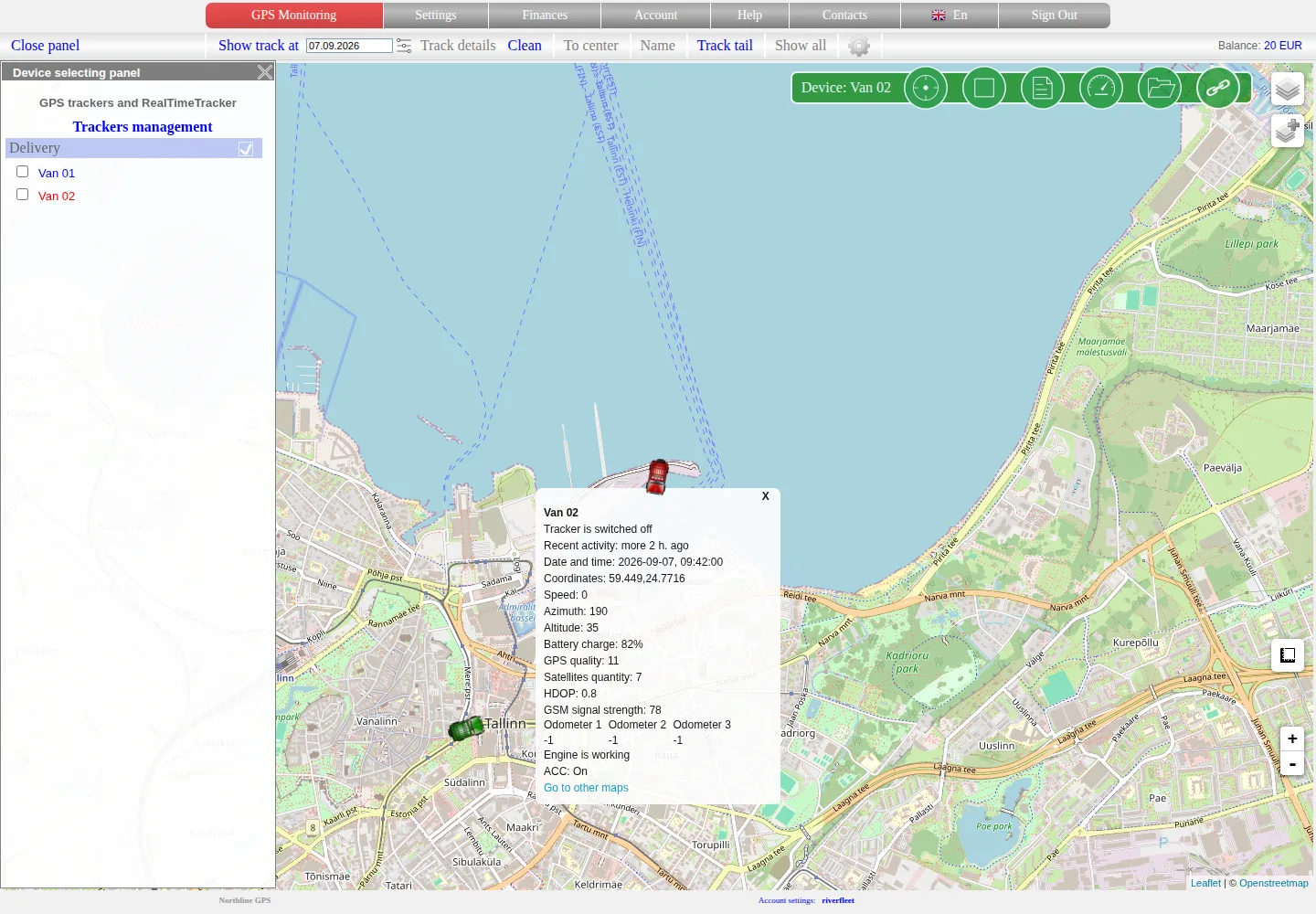The height and width of the screenshot is (914, 1316).
Task: Check the Van 02 checkbox
Action: click(x=23, y=195)
